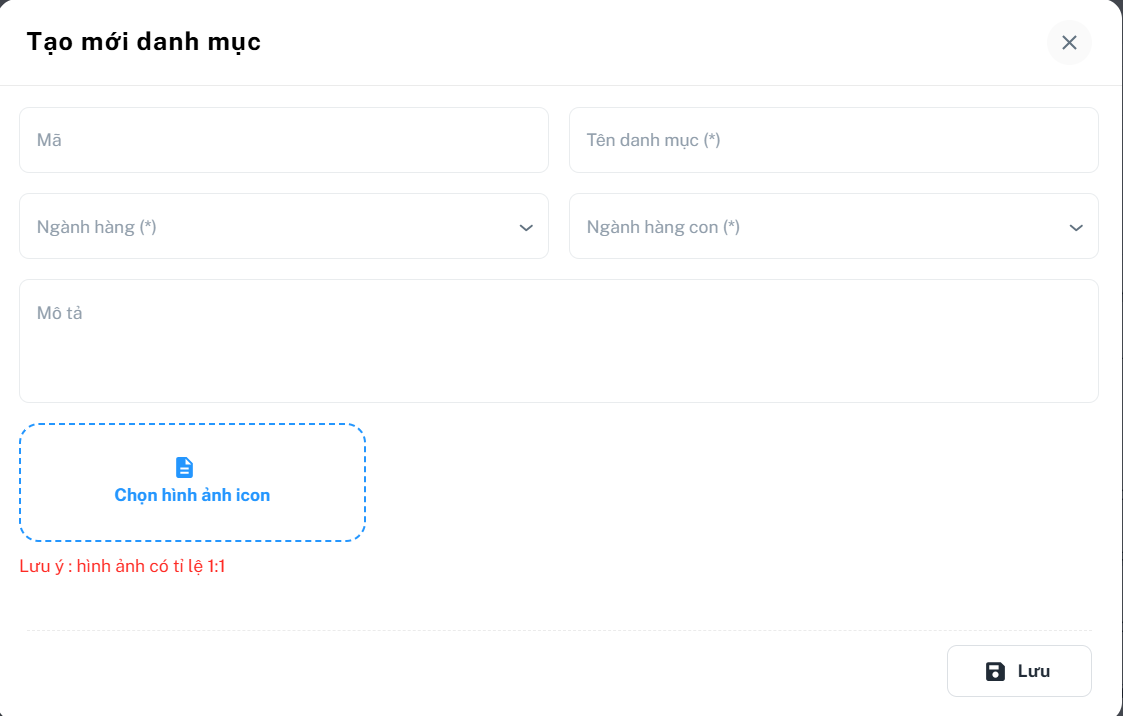Open the Ngành hàng con combo box
Viewport: 1123px width, 716px height.
[820, 227]
